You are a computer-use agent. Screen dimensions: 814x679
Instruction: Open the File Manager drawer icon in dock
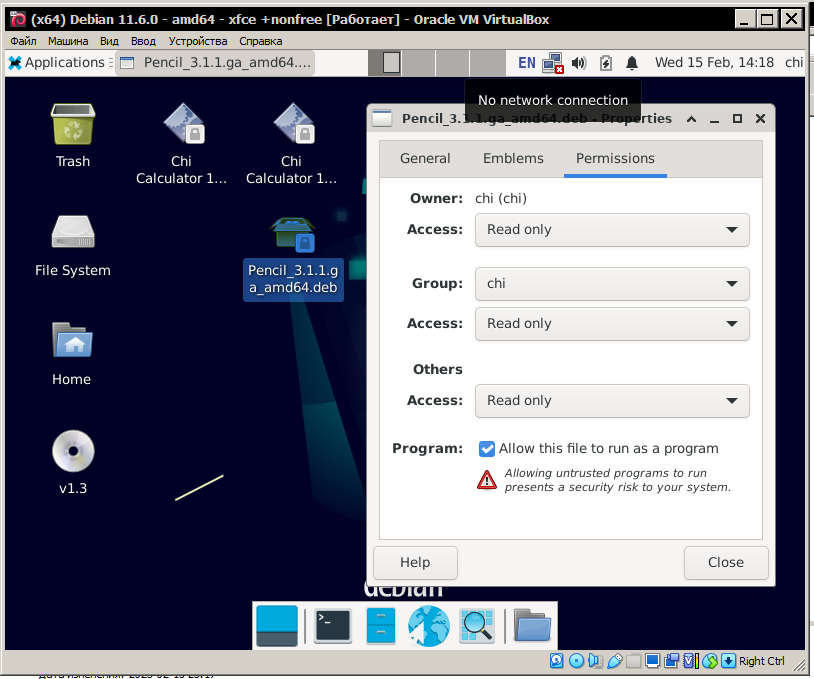pos(381,626)
